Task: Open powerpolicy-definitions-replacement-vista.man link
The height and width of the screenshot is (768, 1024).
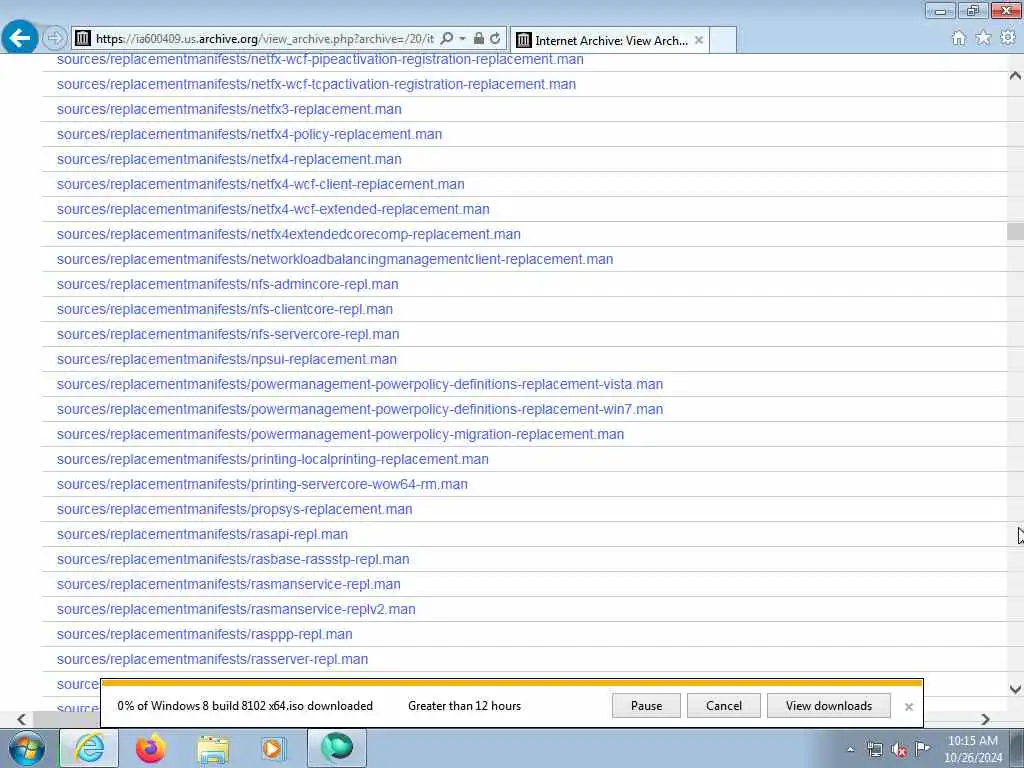Action: click(360, 384)
